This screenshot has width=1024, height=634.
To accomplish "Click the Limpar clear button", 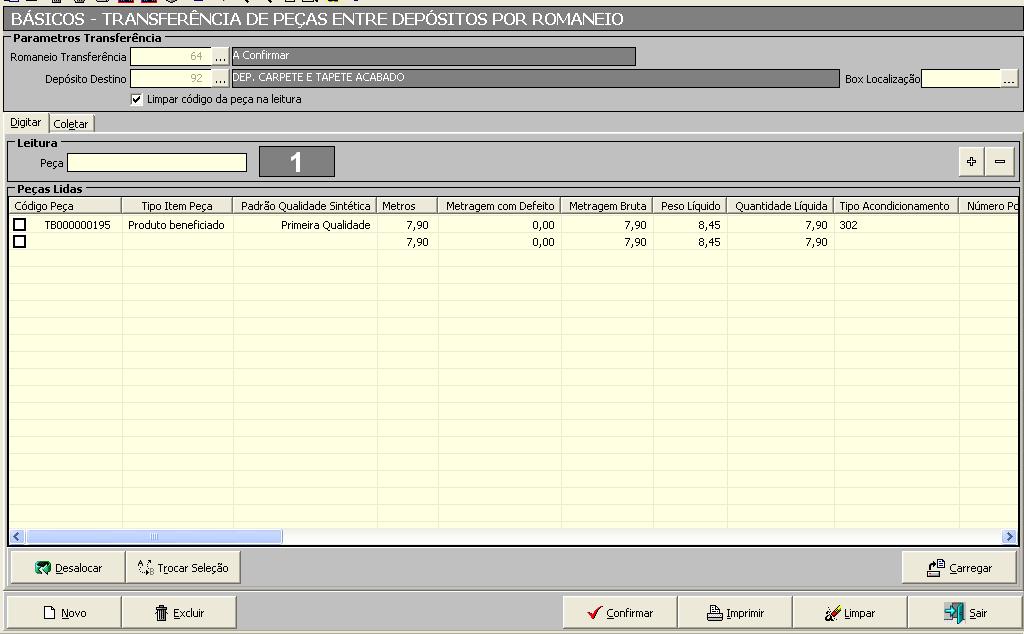I will pos(849,613).
